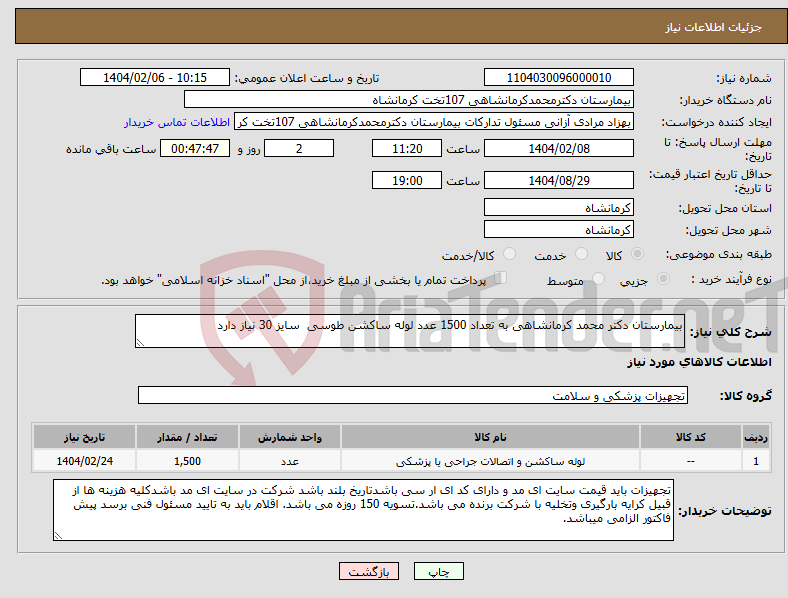Image resolution: width=788 pixels, height=598 pixels.
Task: Click the remaining time field 00:47:47
Action: coord(195,149)
